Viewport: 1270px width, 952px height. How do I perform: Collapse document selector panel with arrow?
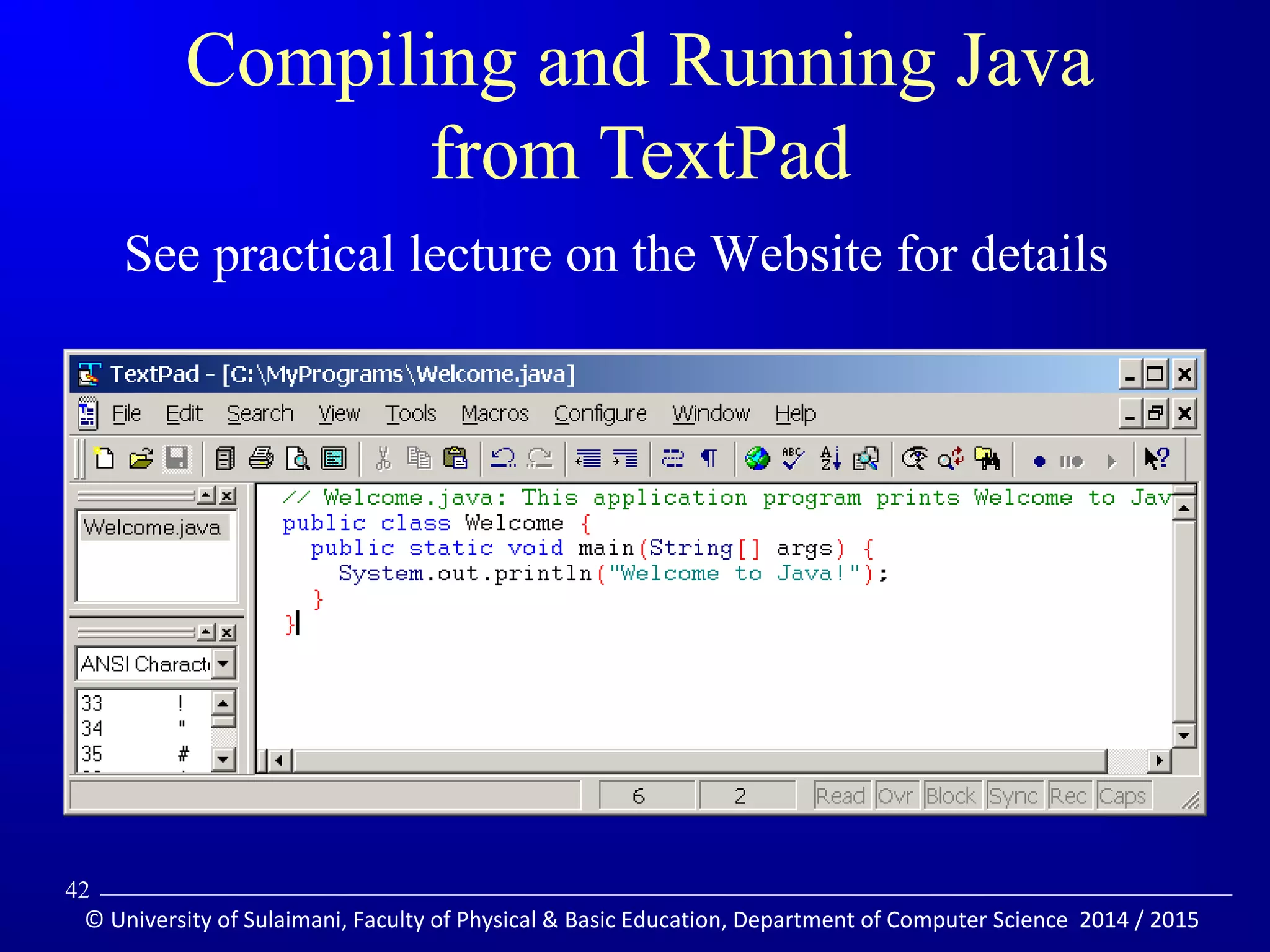(206, 495)
